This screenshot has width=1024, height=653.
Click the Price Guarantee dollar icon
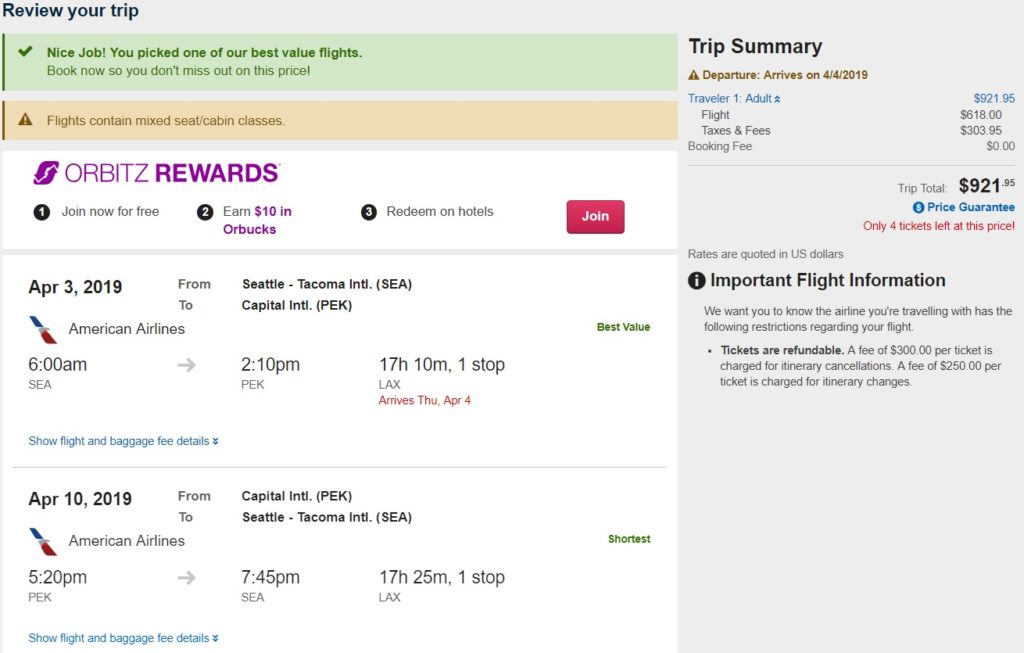[918, 207]
